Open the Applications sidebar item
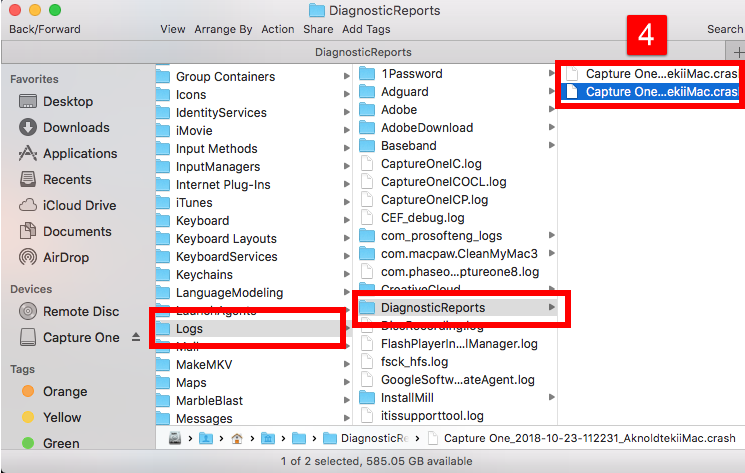The height and width of the screenshot is (473, 745). tap(27, 153)
